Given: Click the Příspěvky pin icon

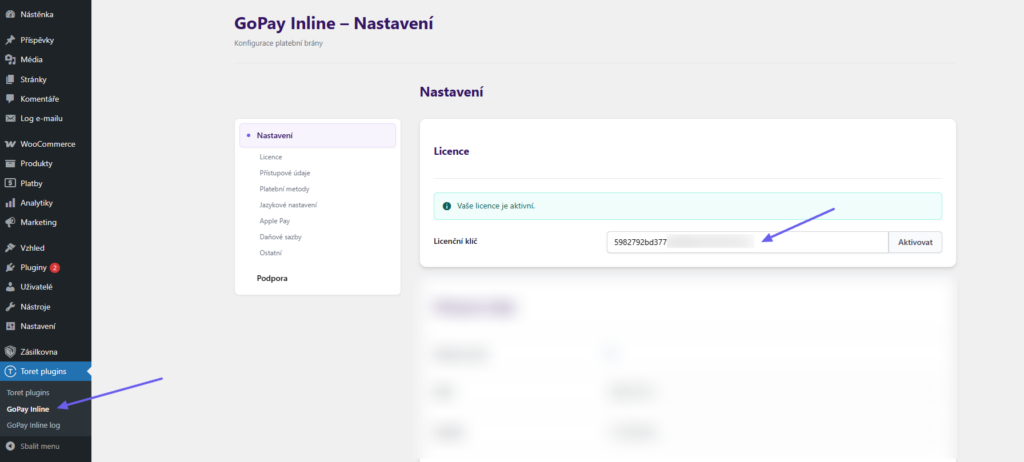Looking at the screenshot, I should (10, 41).
